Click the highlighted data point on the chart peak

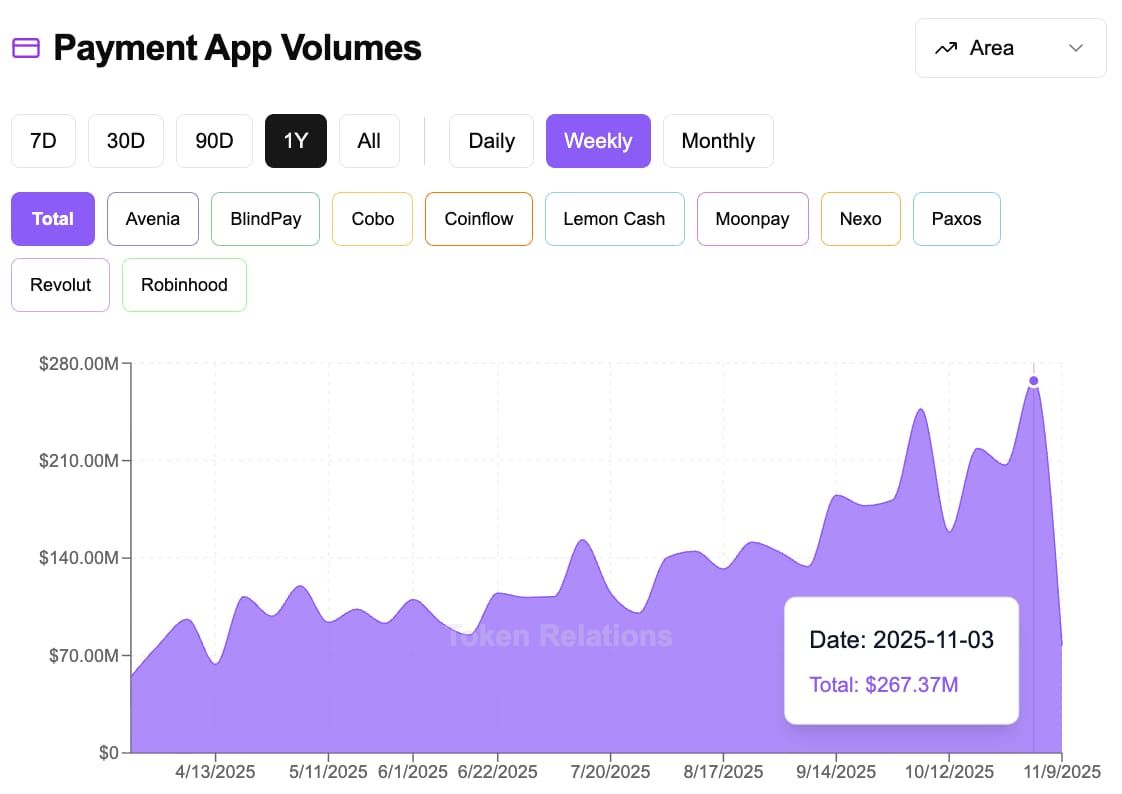[x=1033, y=381]
